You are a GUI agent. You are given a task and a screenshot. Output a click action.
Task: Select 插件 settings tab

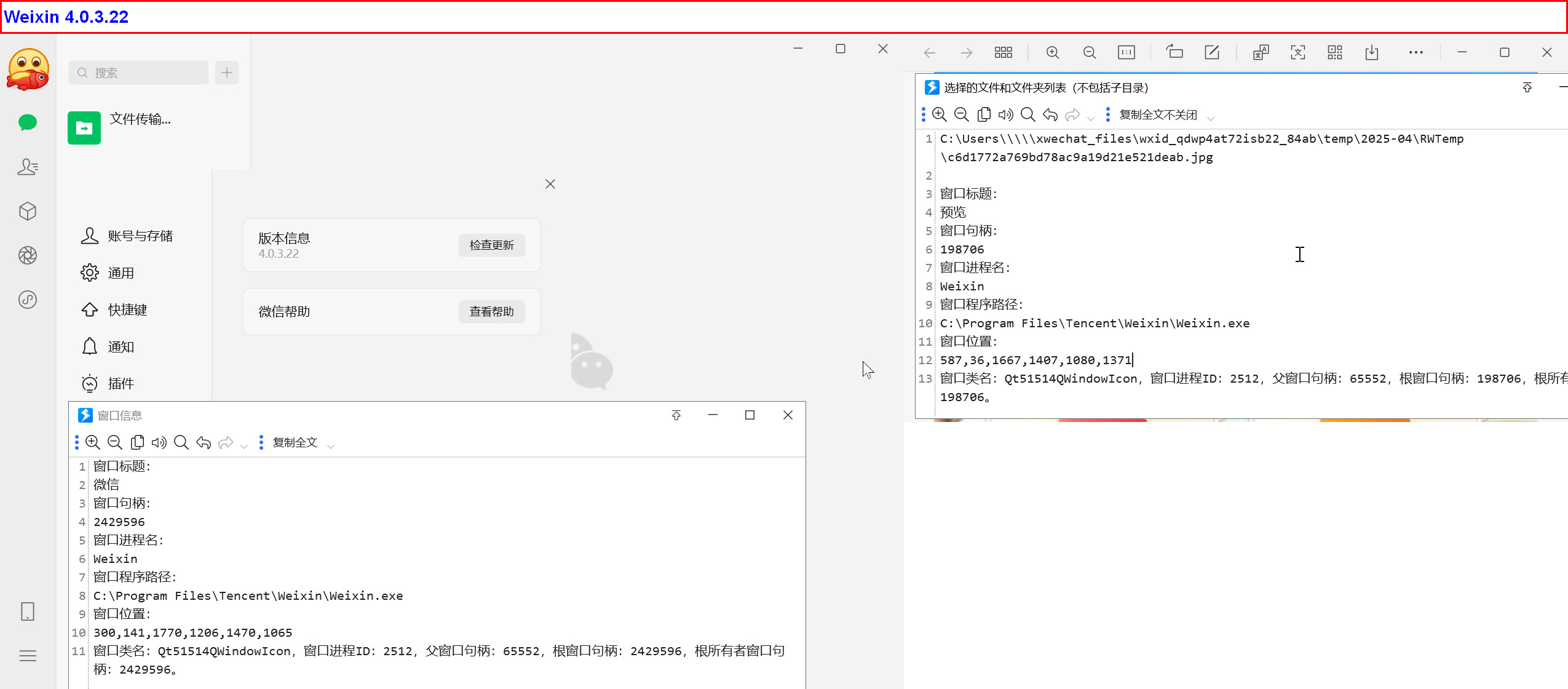[x=108, y=384]
